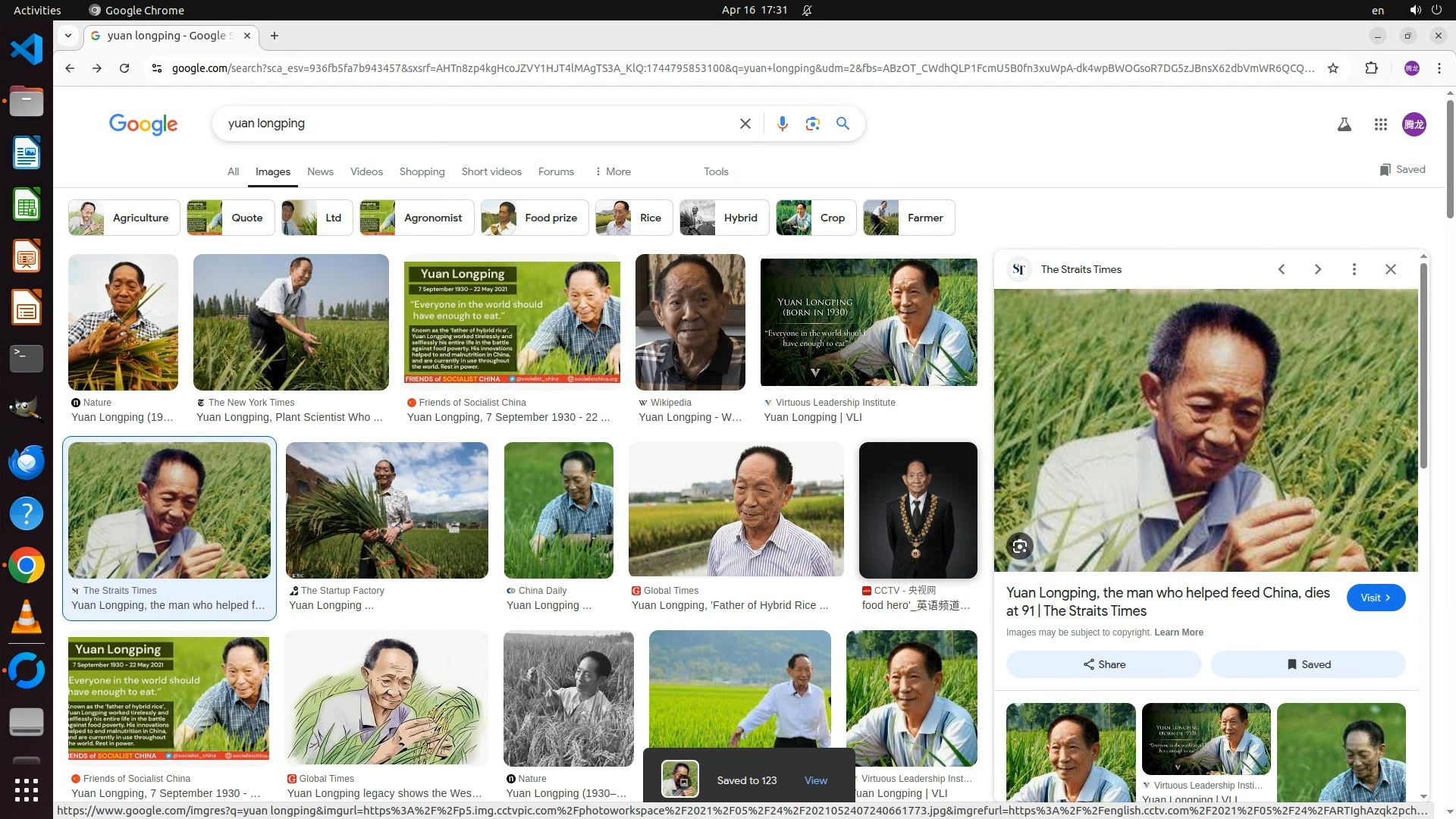
Task: Click the Lens icon on the preview image
Action: pos(1019,546)
